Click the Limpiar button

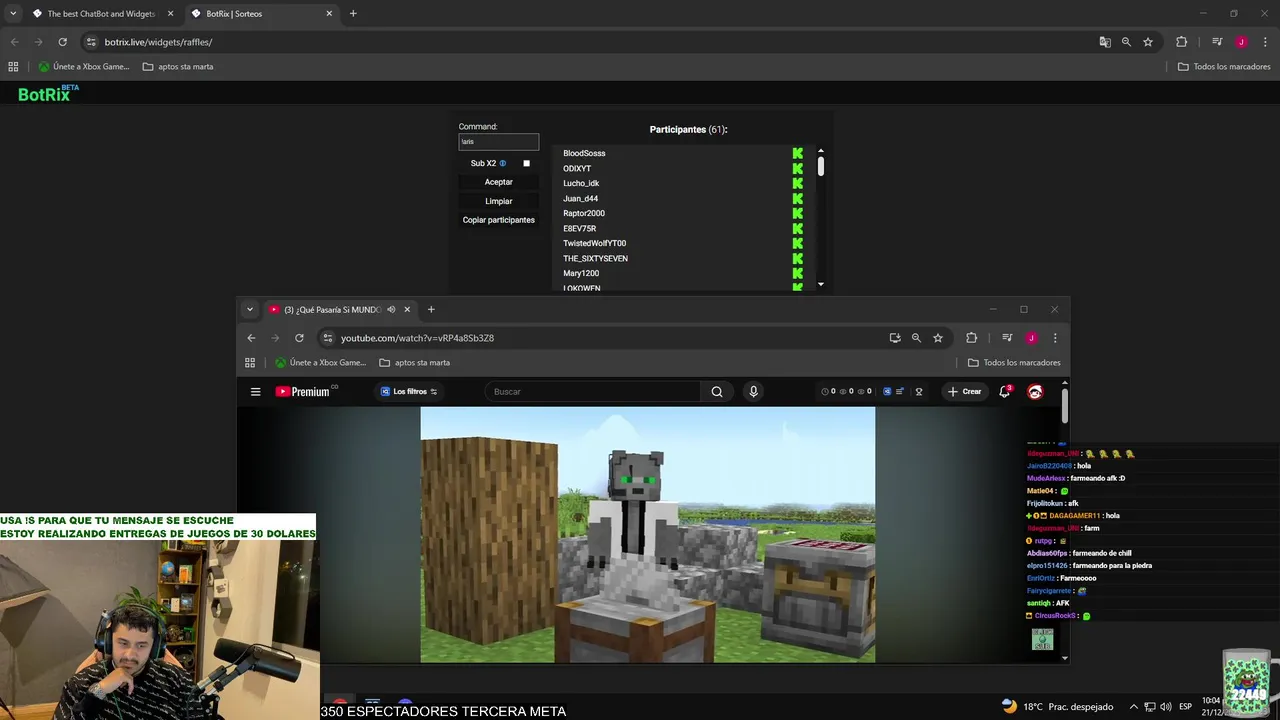498,201
